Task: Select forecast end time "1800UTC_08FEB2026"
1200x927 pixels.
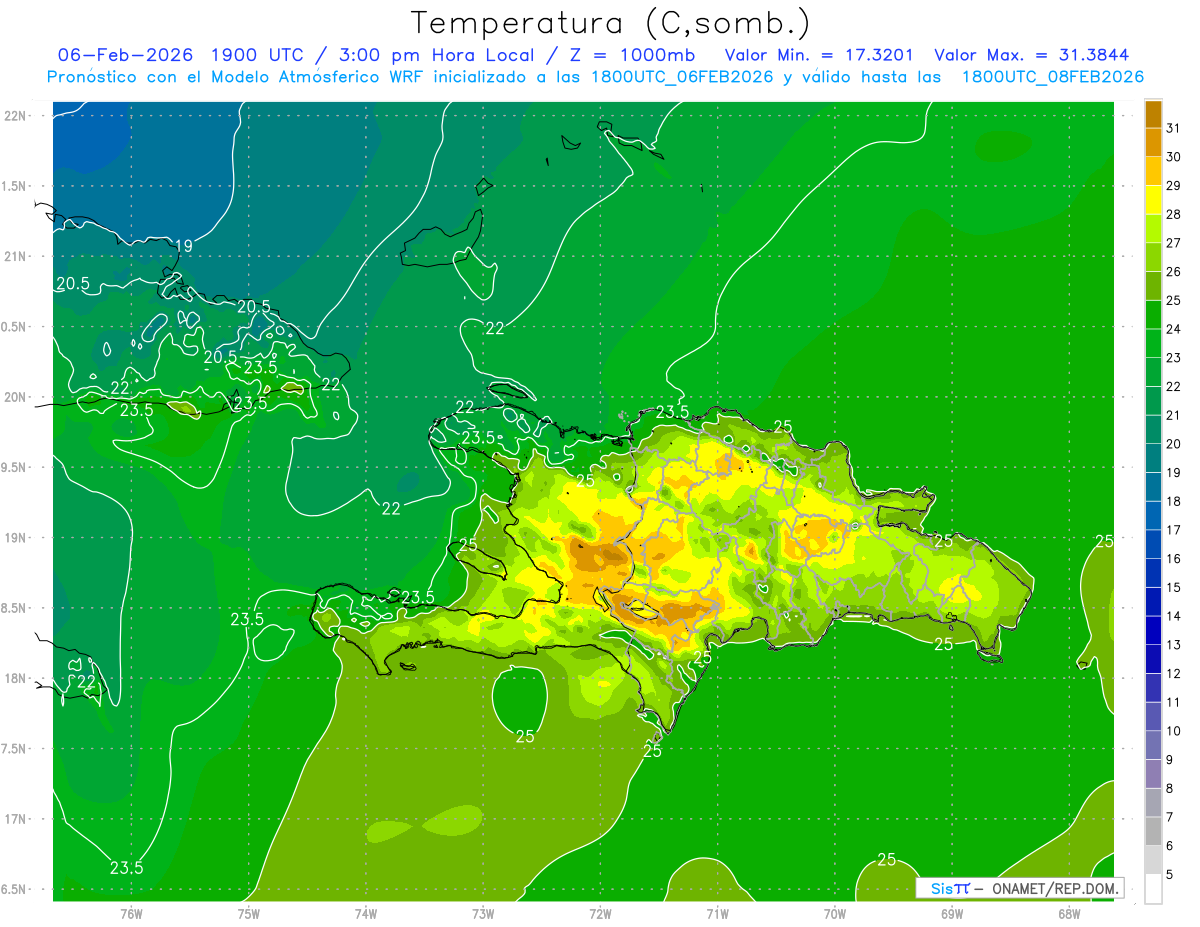Action: click(1052, 77)
